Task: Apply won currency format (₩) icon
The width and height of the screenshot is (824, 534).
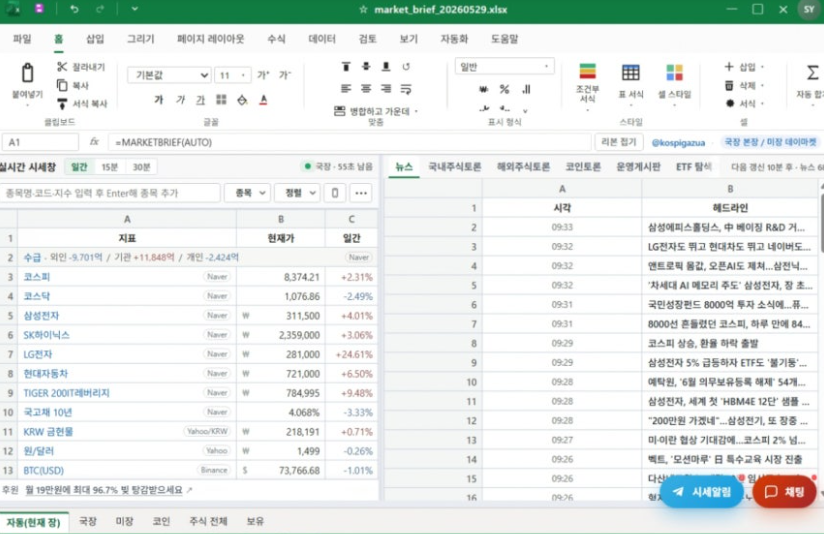Action: [483, 89]
